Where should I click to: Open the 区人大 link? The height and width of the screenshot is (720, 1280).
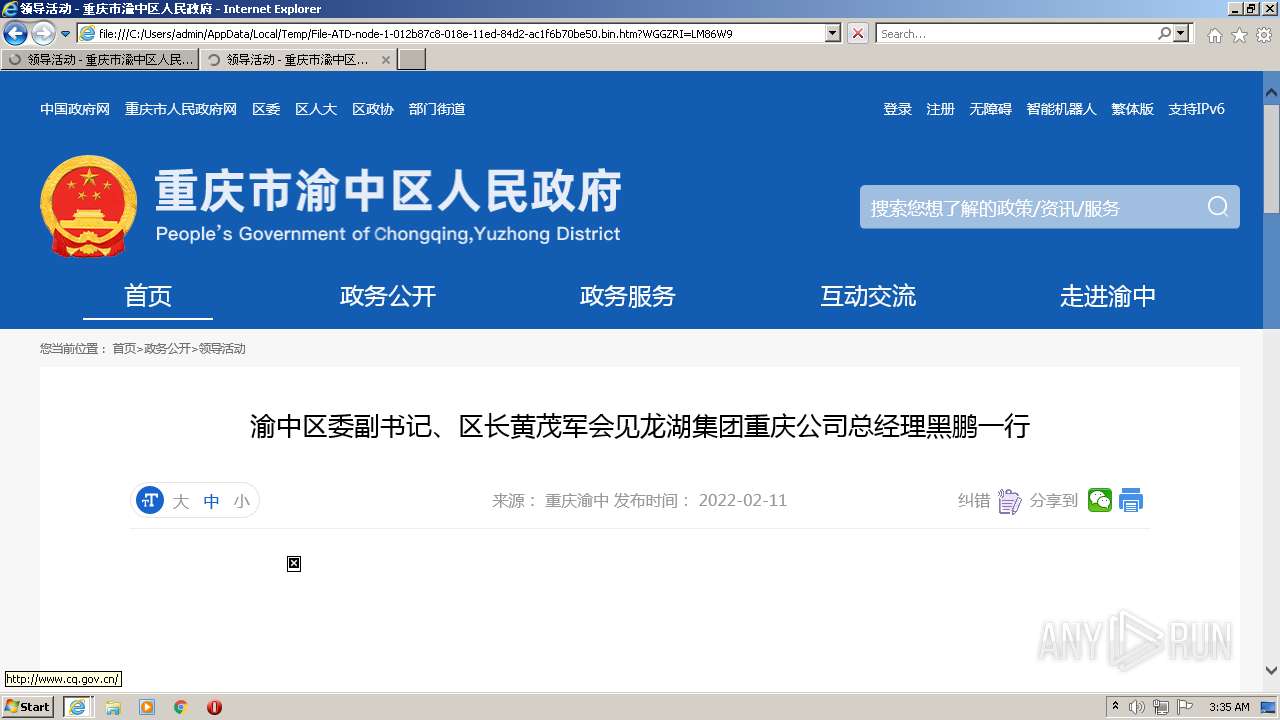(316, 109)
